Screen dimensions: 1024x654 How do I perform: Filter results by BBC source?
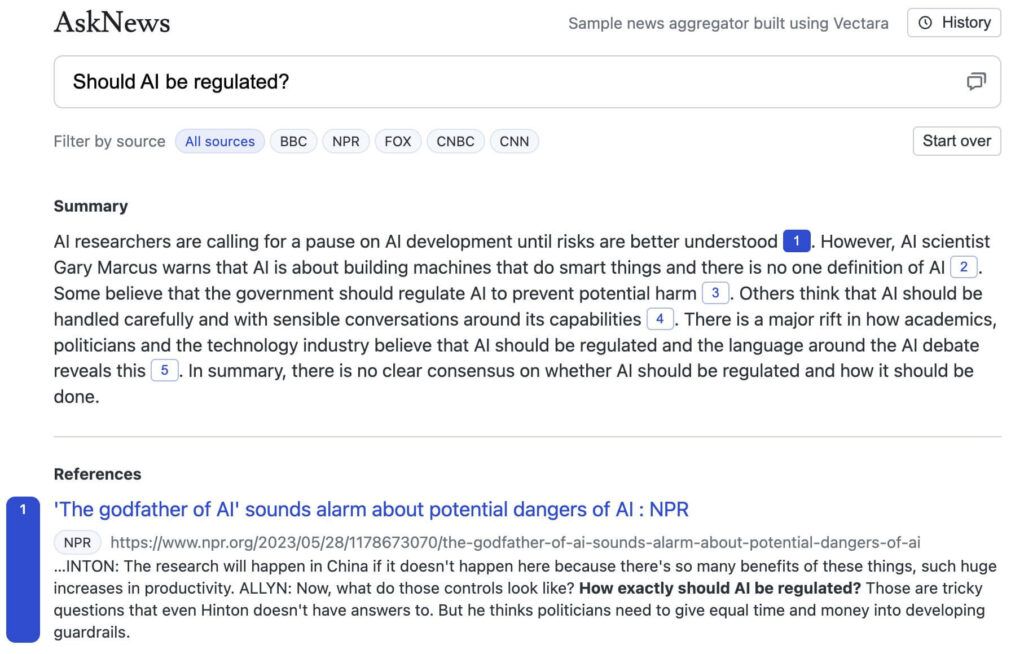pyautogui.click(x=293, y=141)
